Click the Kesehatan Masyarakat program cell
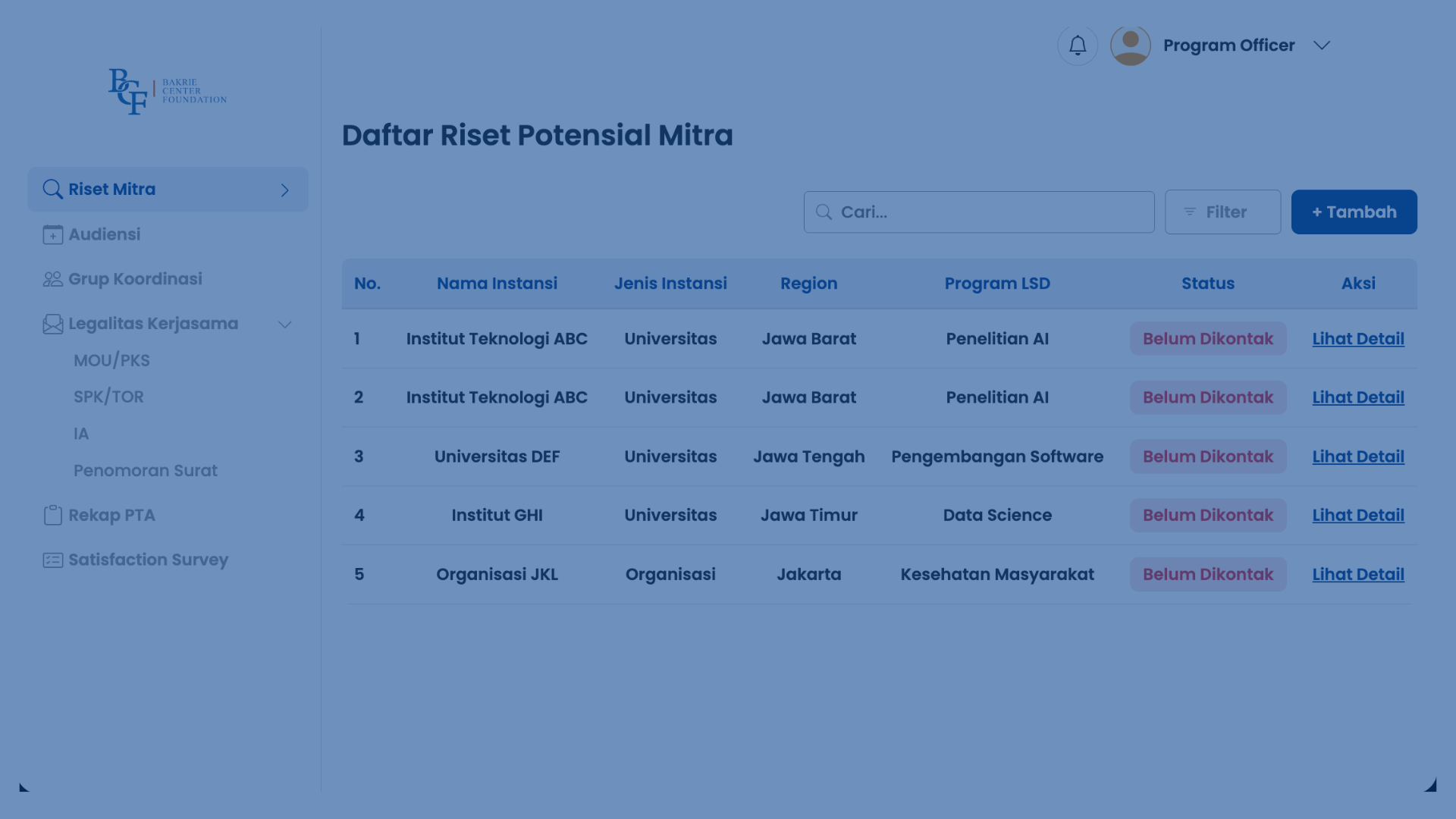 [x=997, y=574]
